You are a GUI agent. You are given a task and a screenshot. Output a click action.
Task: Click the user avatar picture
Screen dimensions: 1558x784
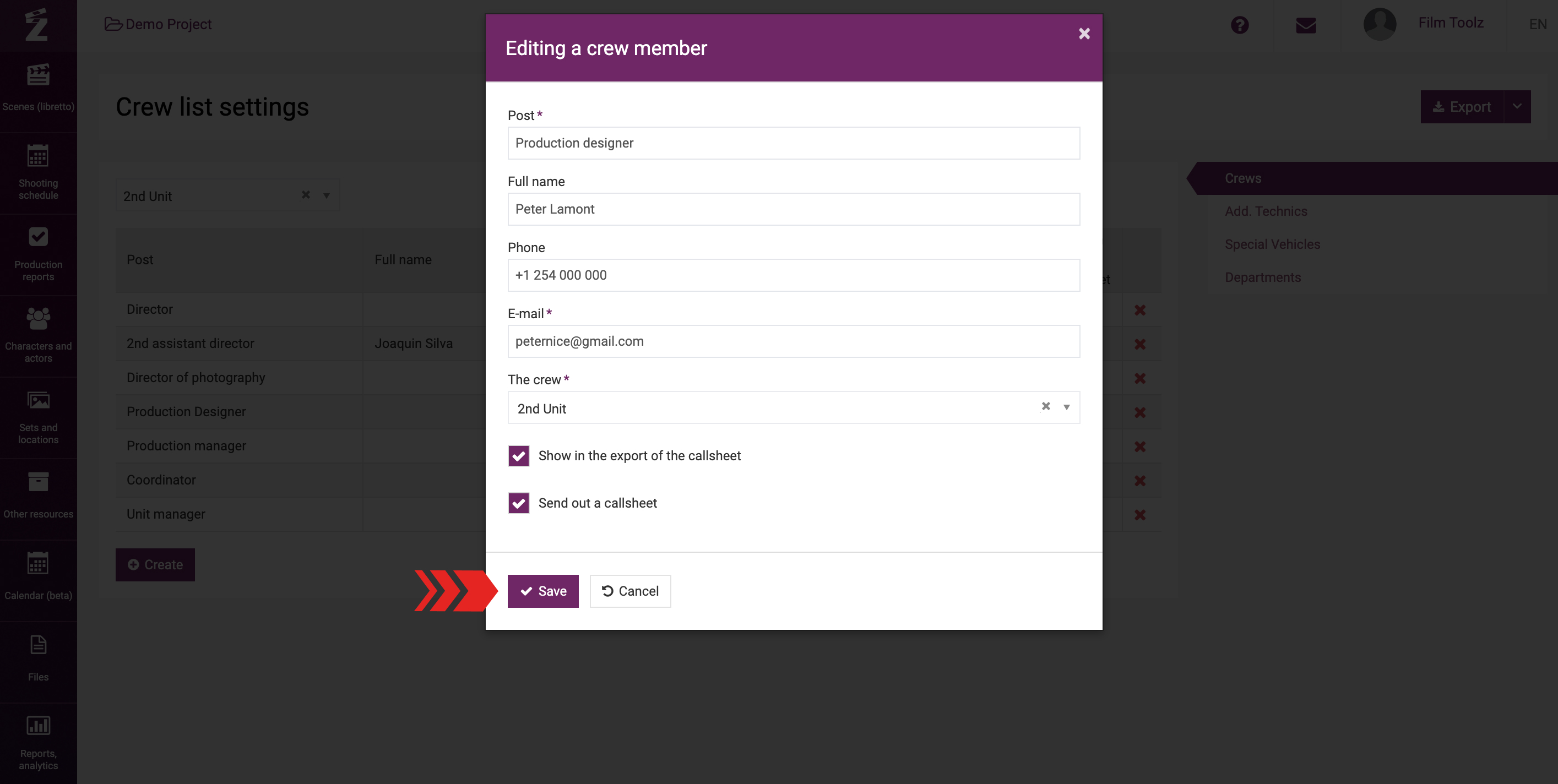pos(1380,24)
